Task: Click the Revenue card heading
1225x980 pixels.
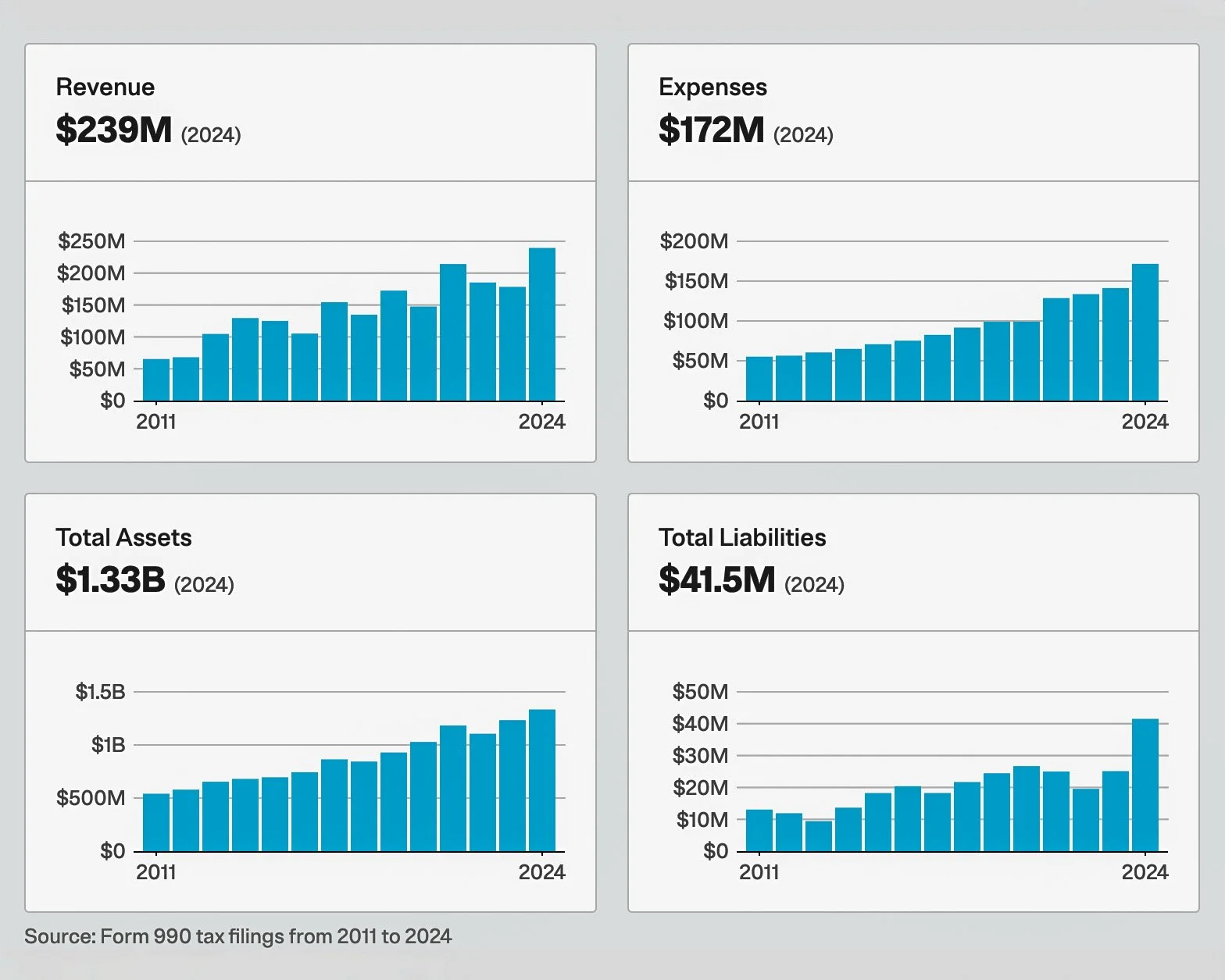Action: [x=105, y=87]
